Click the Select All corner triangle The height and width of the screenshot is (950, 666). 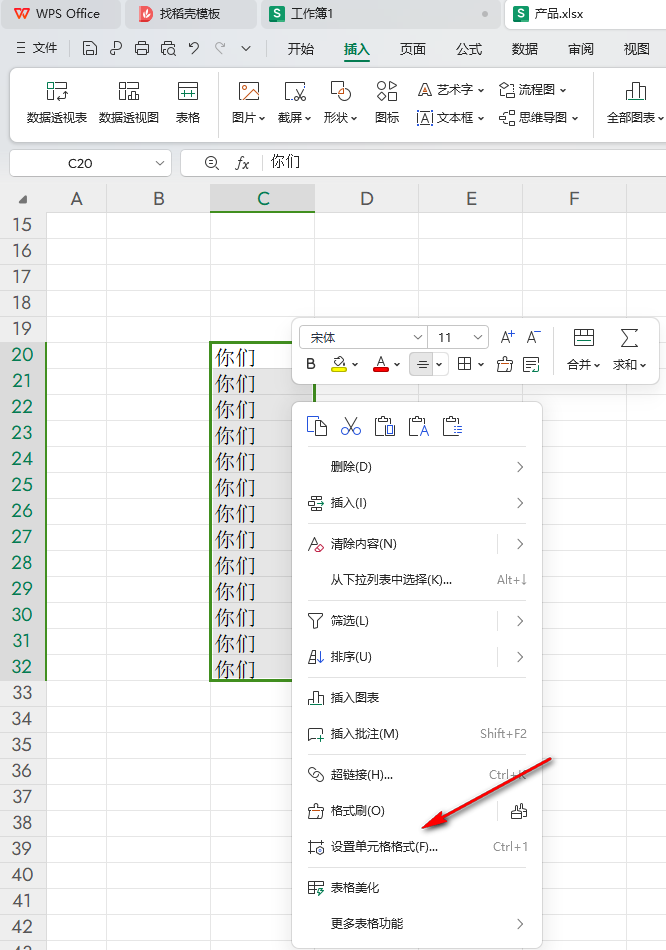pos(23,199)
